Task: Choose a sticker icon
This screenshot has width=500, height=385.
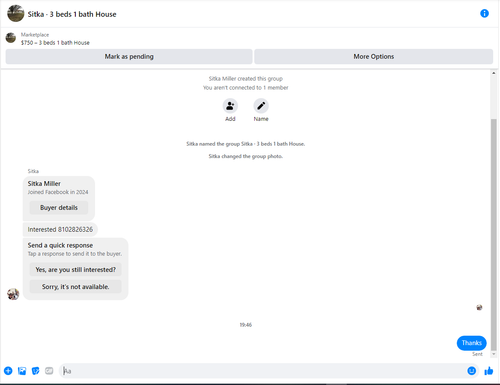Action: pyautogui.click(x=35, y=371)
